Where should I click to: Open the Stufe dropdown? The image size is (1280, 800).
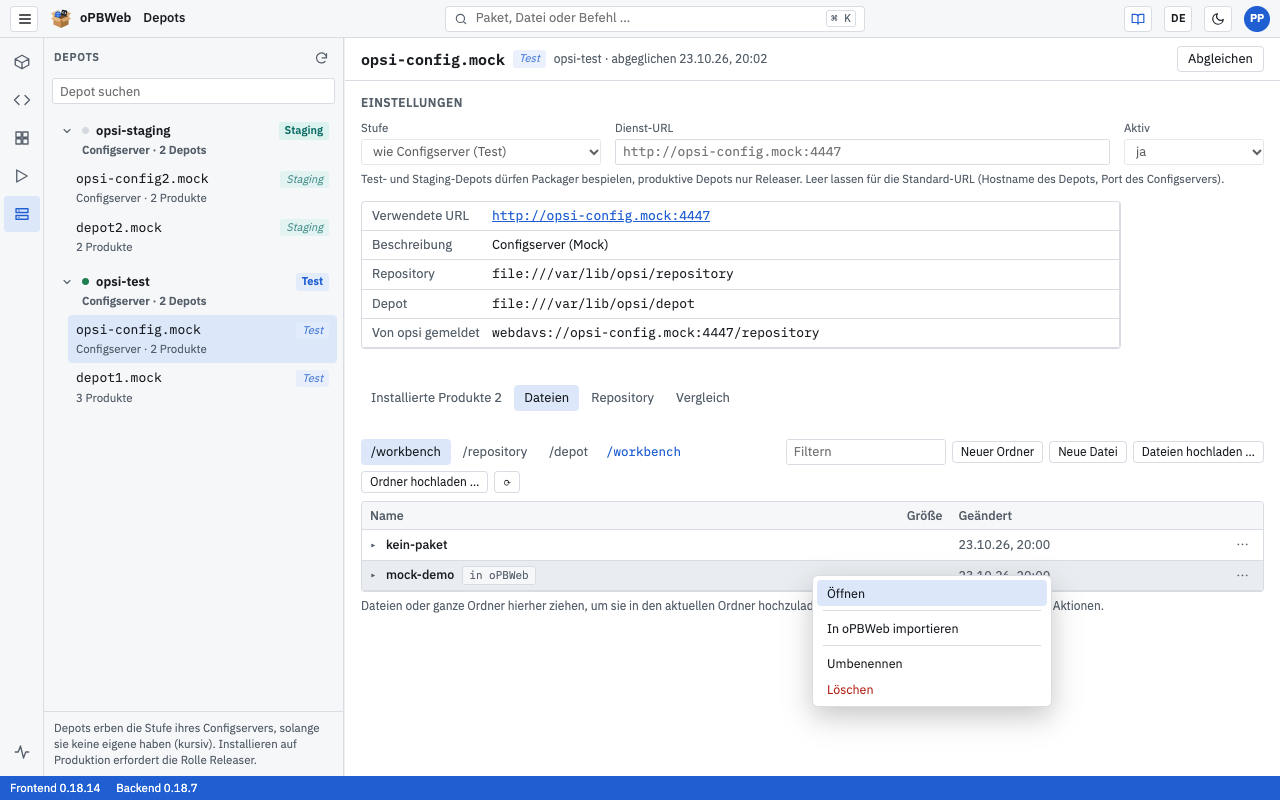pyautogui.click(x=481, y=152)
